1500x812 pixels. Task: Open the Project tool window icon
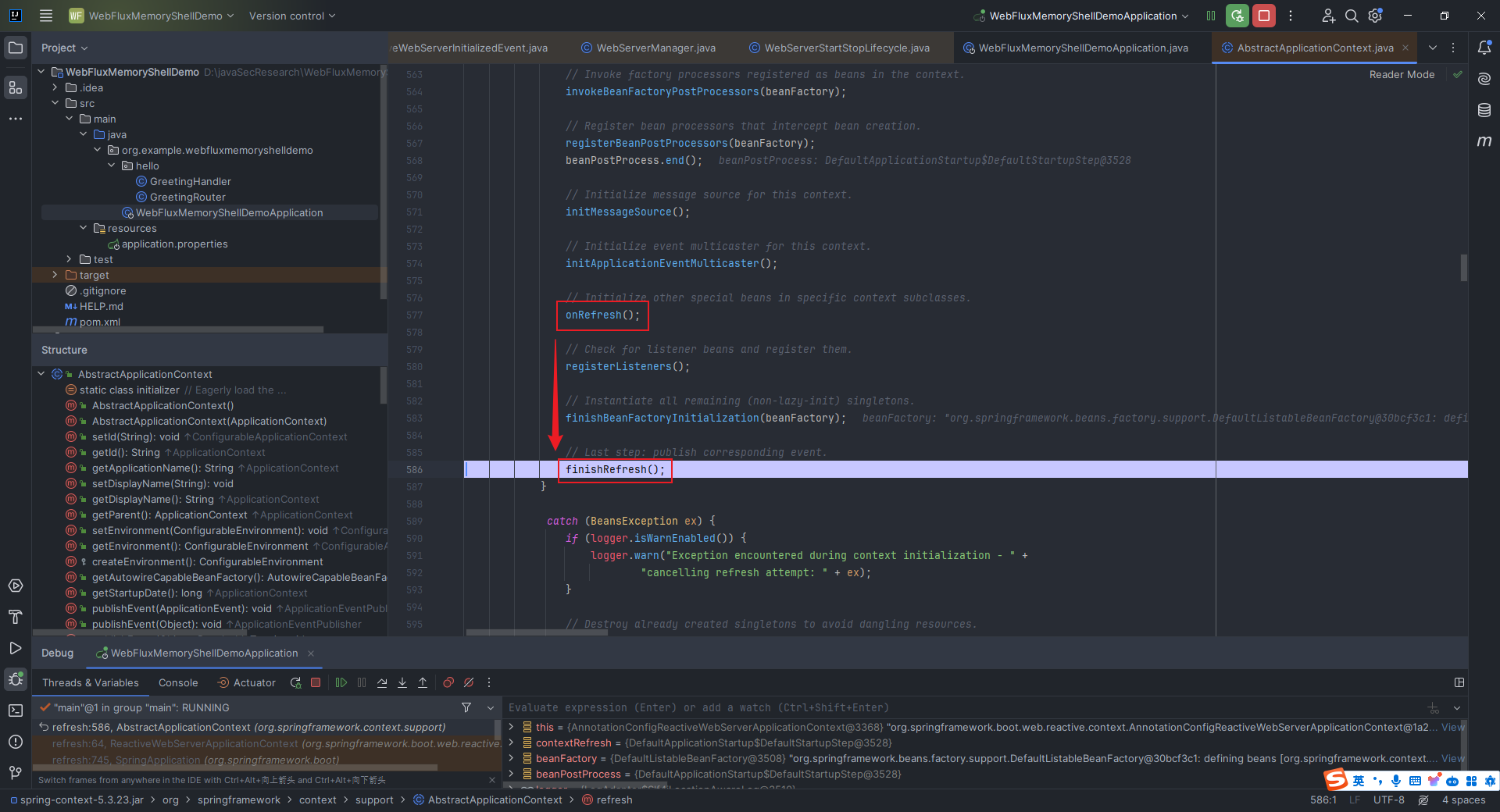coord(16,48)
